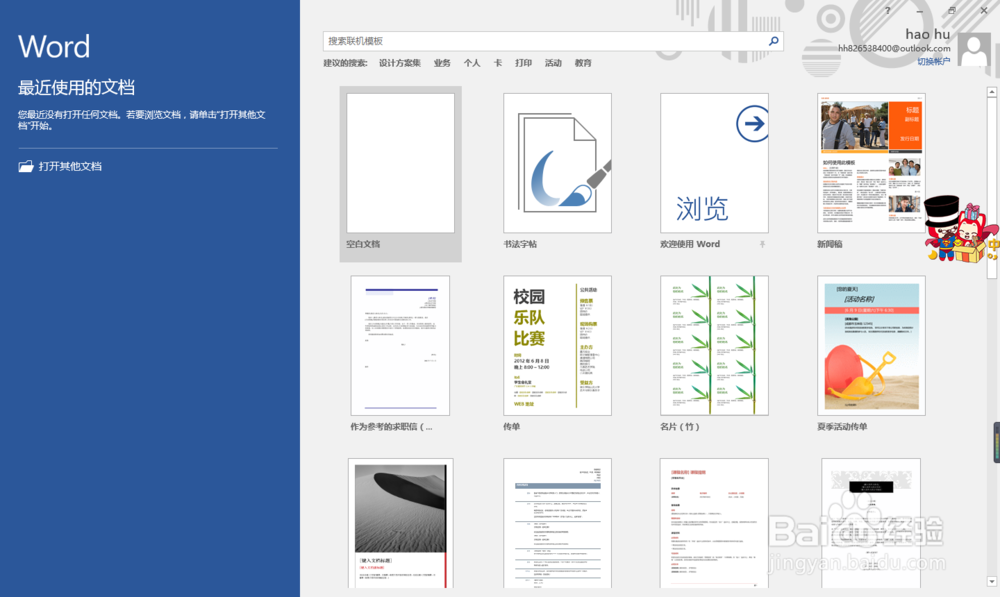This screenshot has height=597, width=1000.
Task: Open the 夏季活动传单 template
Action: (870, 345)
